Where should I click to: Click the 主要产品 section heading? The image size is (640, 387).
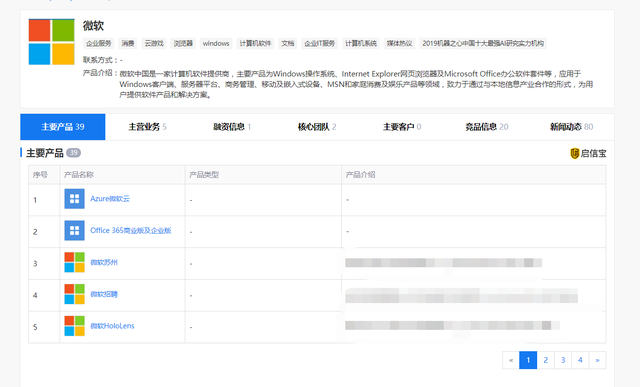click(45, 153)
